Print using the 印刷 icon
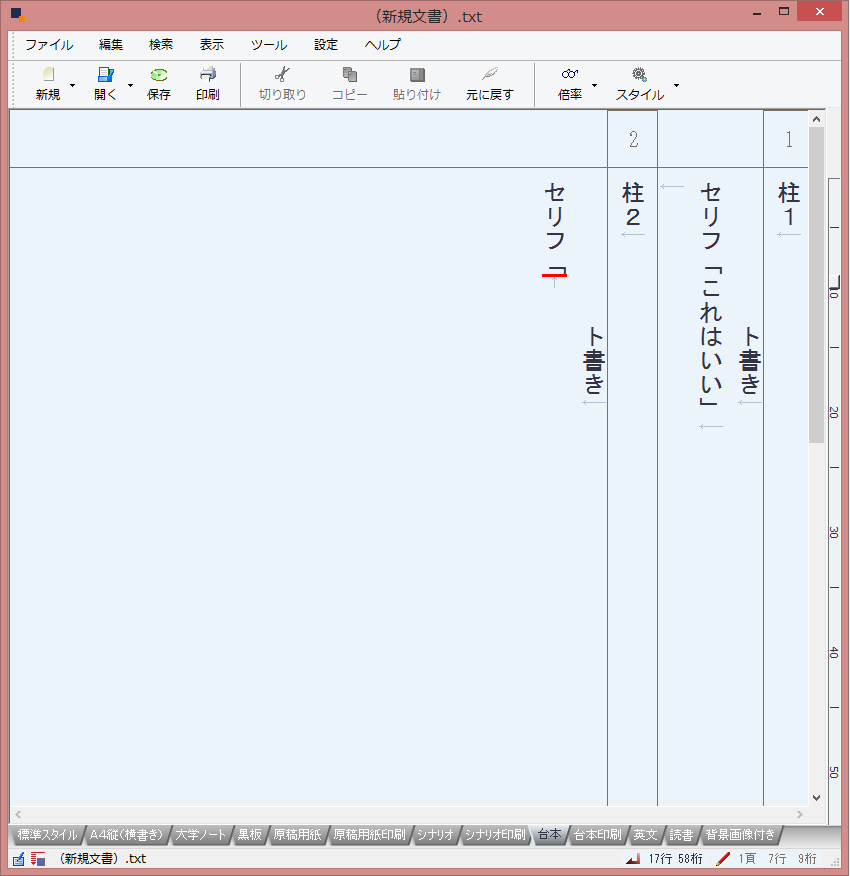 tap(207, 74)
